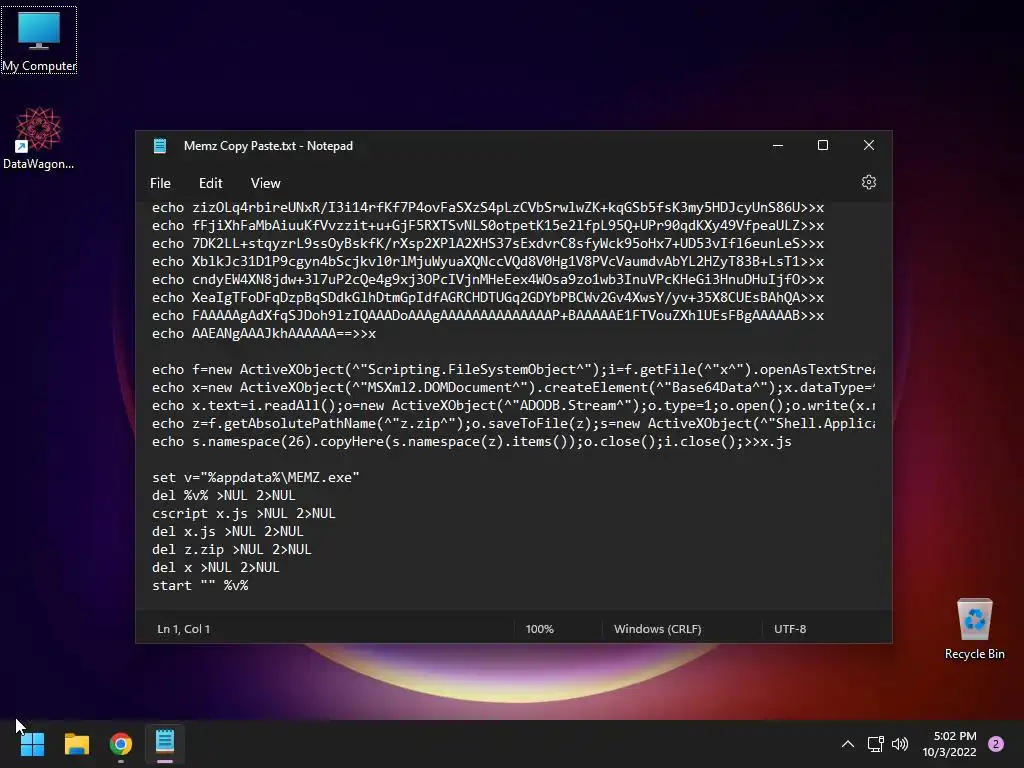Click the line starting 'echo x.text=i.readAll()'
This screenshot has height=768, width=1024.
(513, 406)
